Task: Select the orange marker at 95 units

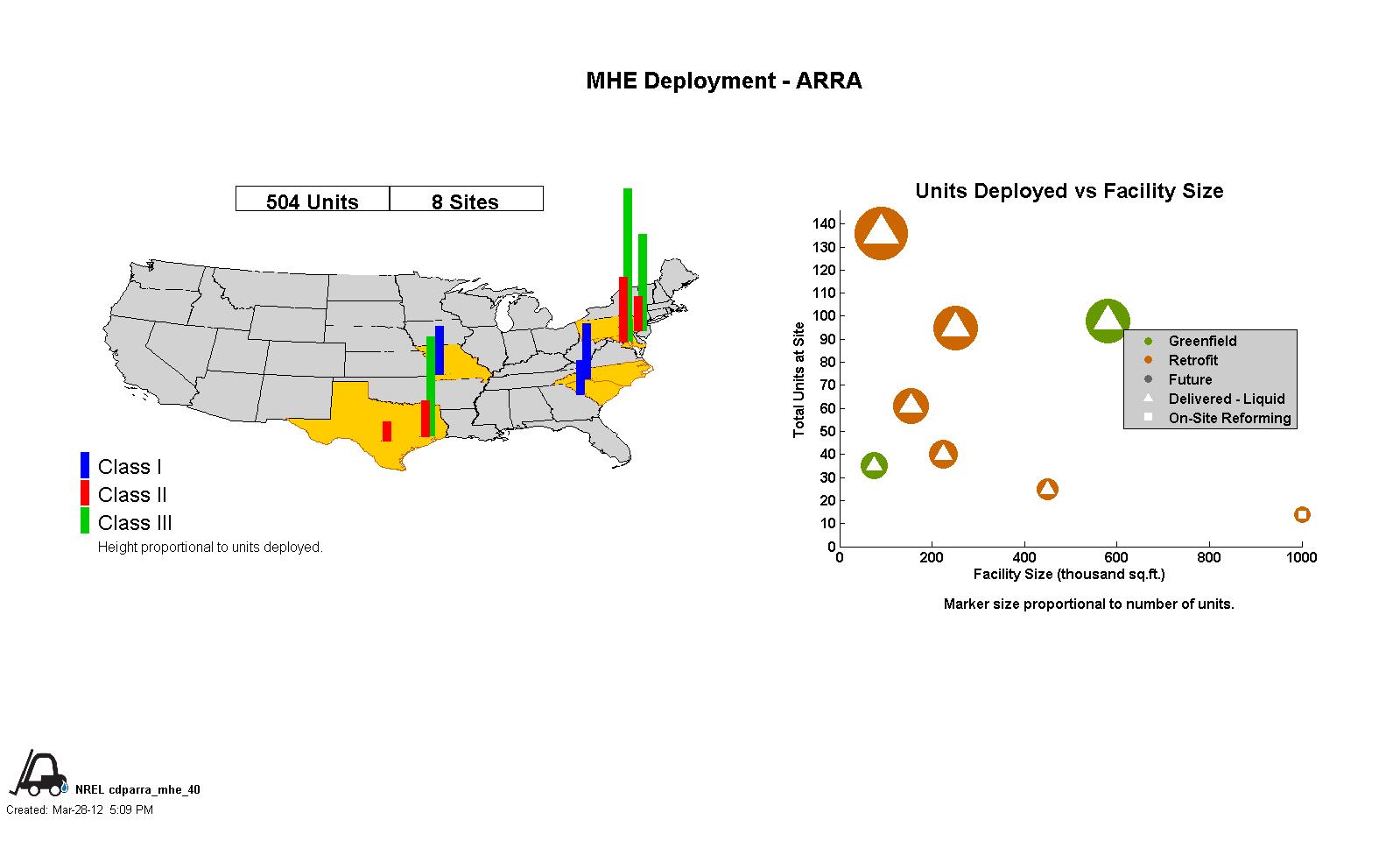Action: 955,329
